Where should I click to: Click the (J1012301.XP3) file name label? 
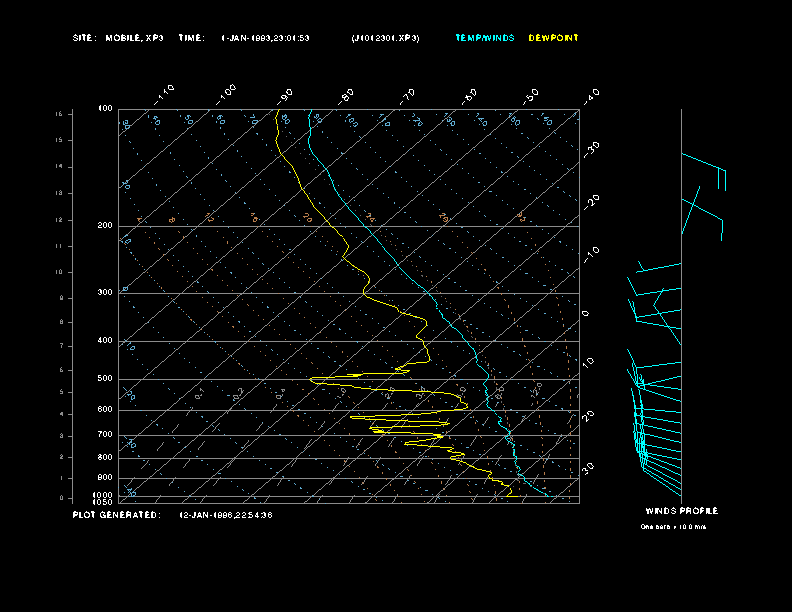[x=386, y=38]
